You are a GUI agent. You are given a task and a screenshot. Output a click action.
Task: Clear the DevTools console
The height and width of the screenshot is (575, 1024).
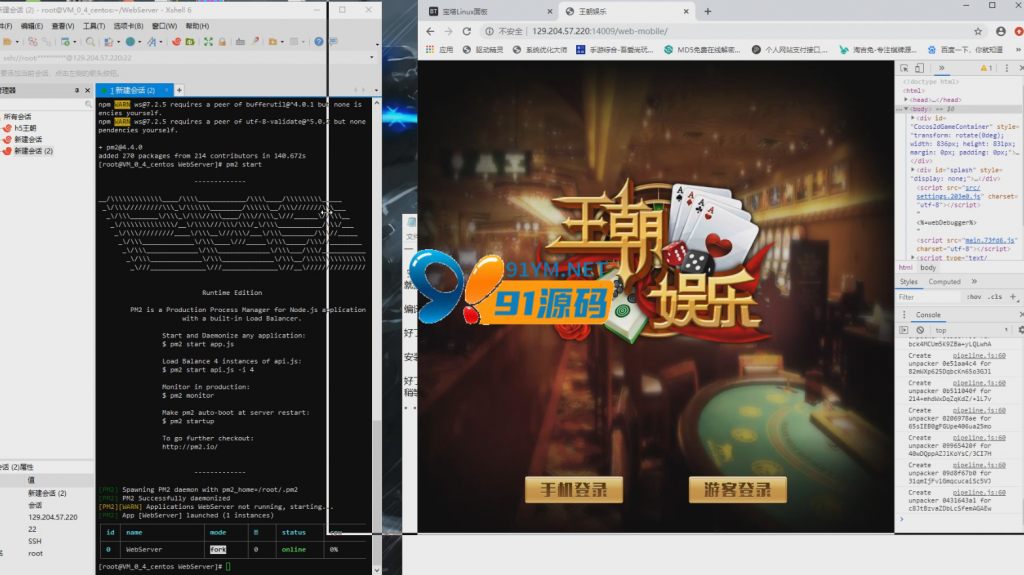point(920,330)
